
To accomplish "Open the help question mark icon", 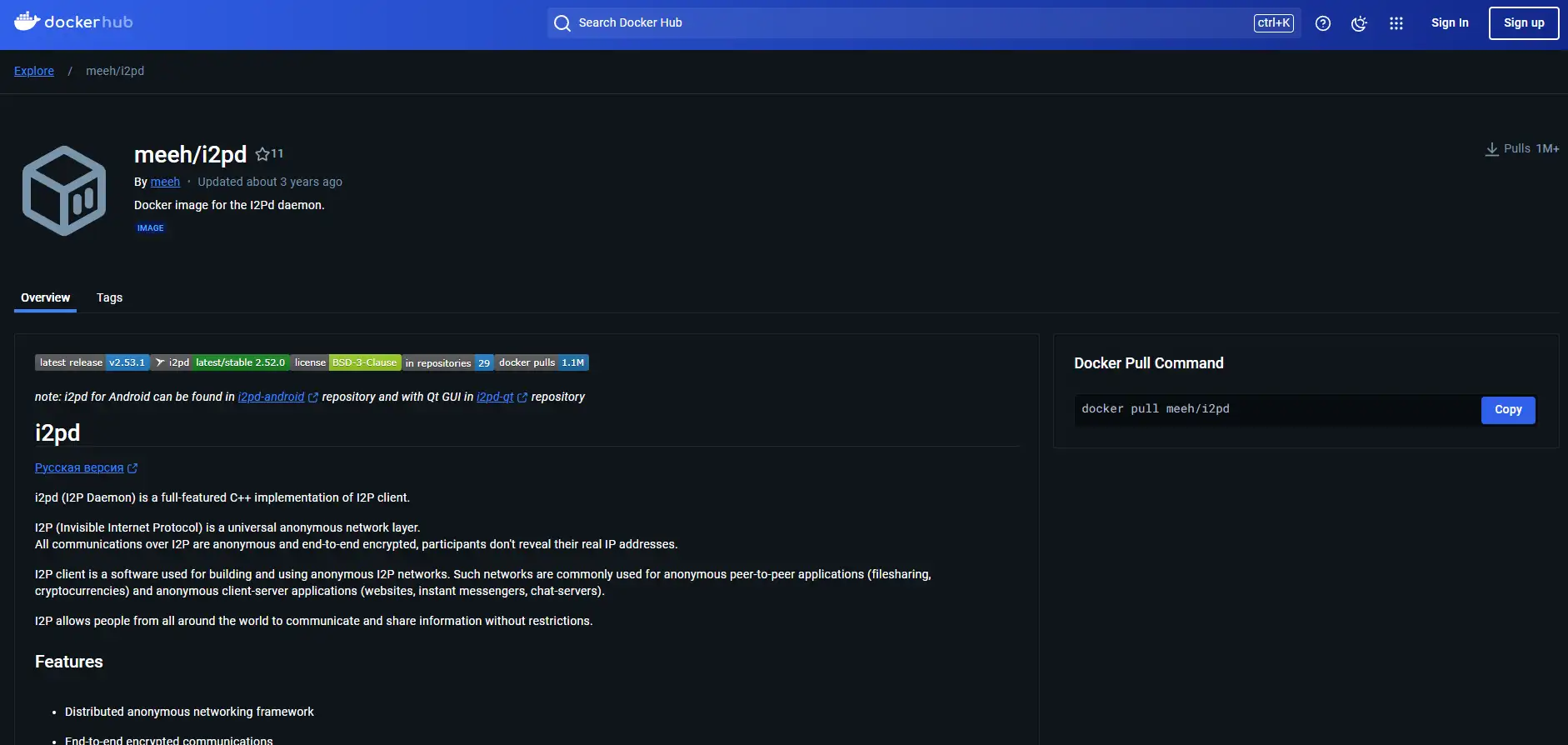I will [x=1323, y=23].
